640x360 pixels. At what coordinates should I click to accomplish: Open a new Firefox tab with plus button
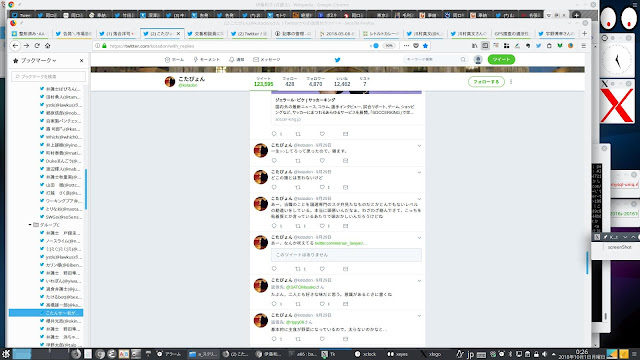pyautogui.click(x=584, y=33)
